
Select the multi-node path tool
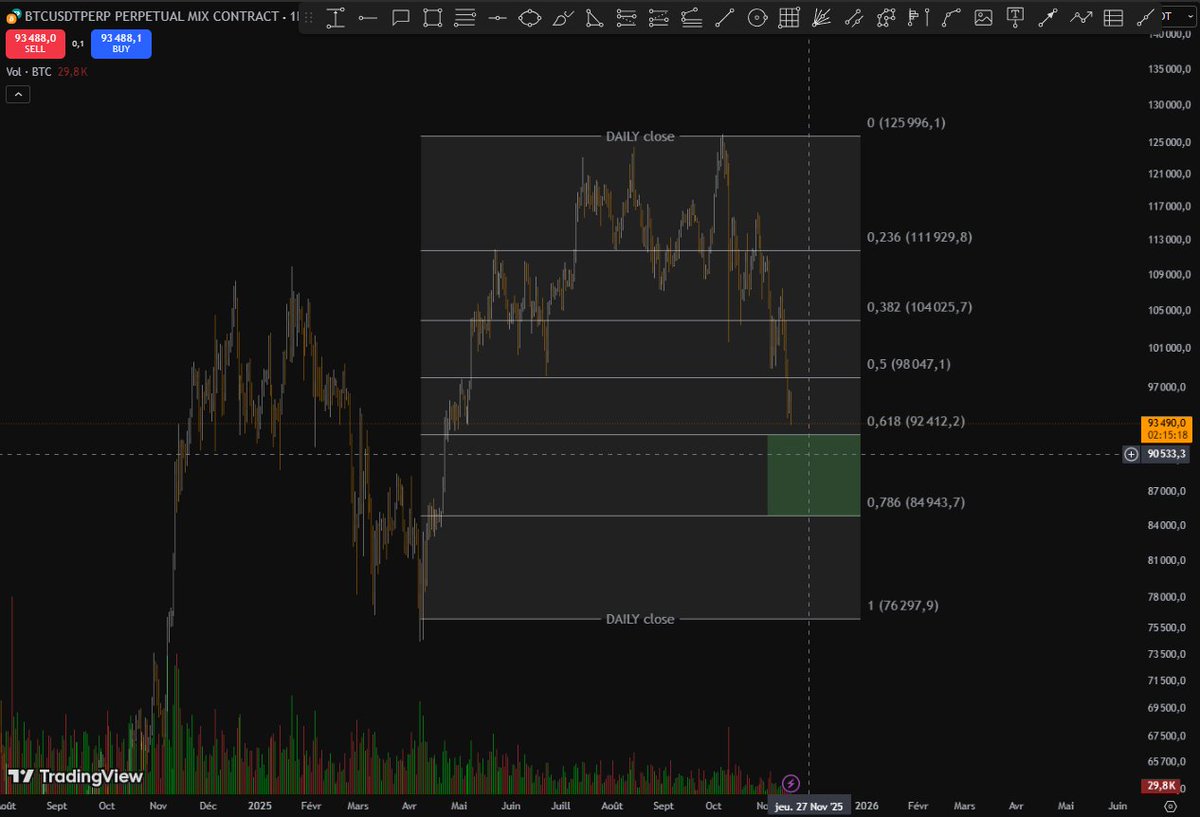coord(886,16)
